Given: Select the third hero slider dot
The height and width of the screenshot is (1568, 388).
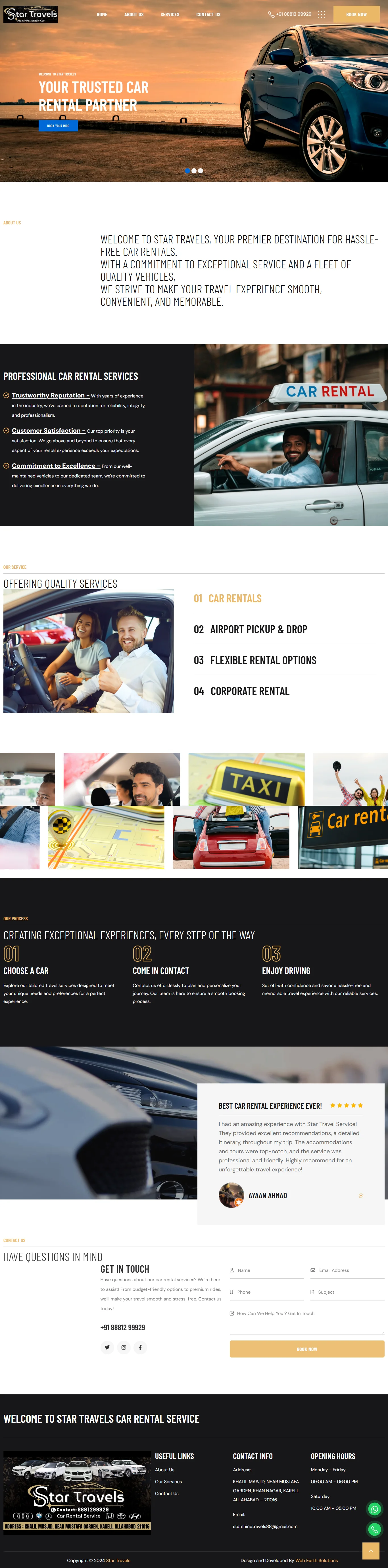Looking at the screenshot, I should (x=201, y=171).
